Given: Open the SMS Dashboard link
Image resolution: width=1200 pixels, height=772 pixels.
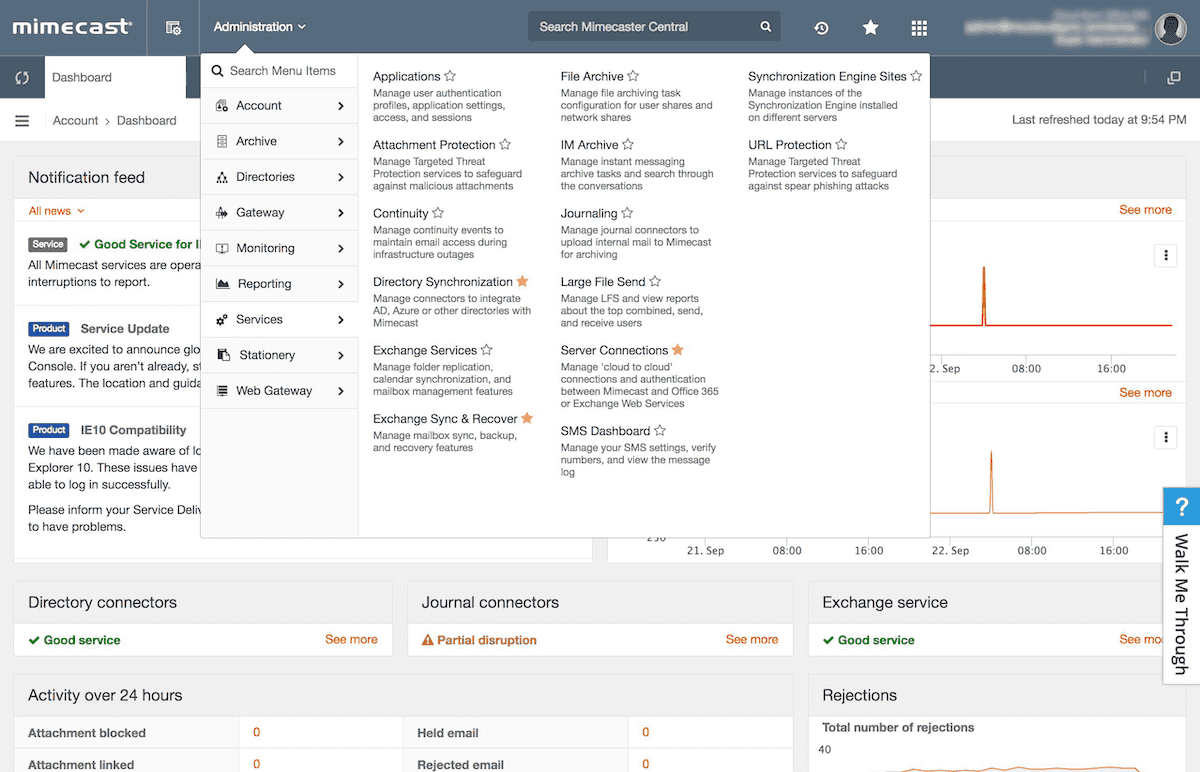Looking at the screenshot, I should 606,431.
